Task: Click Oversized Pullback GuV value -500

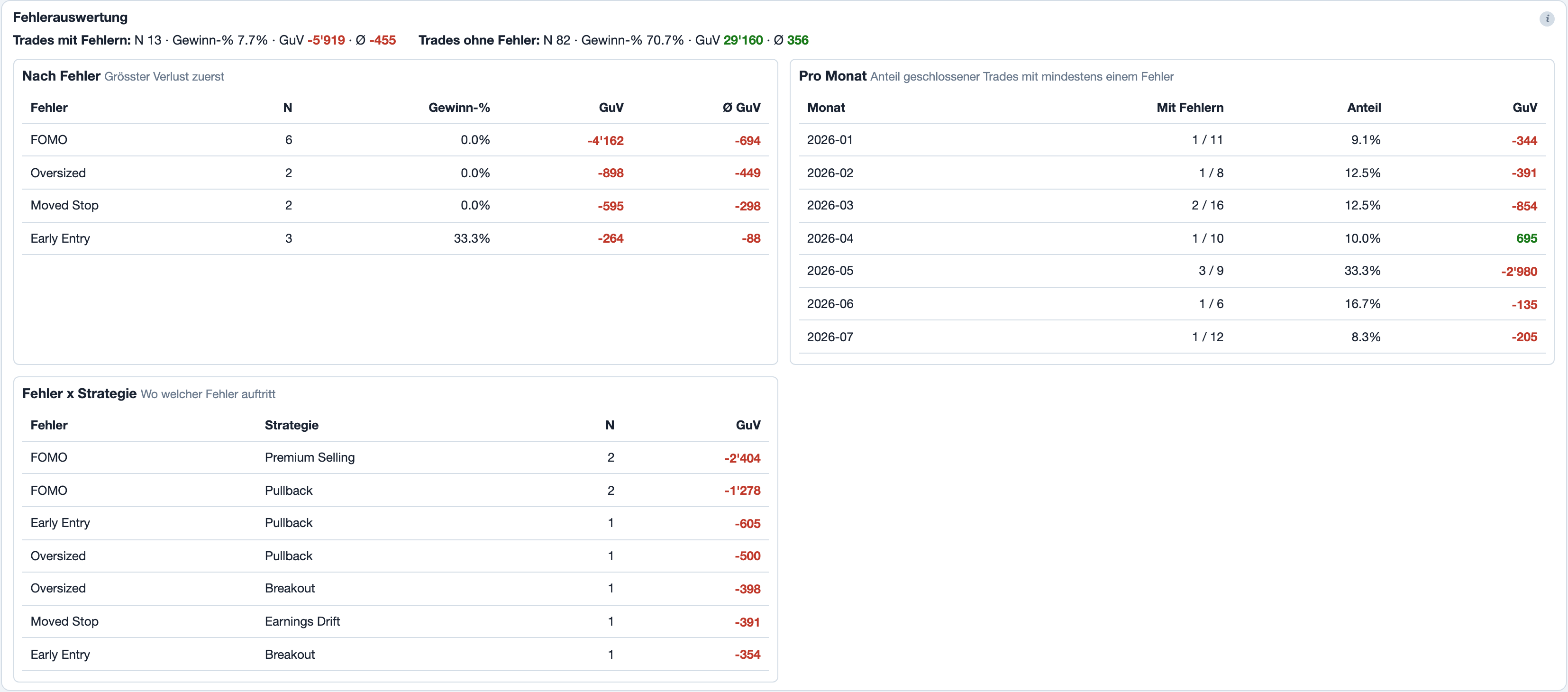Action: [x=747, y=555]
